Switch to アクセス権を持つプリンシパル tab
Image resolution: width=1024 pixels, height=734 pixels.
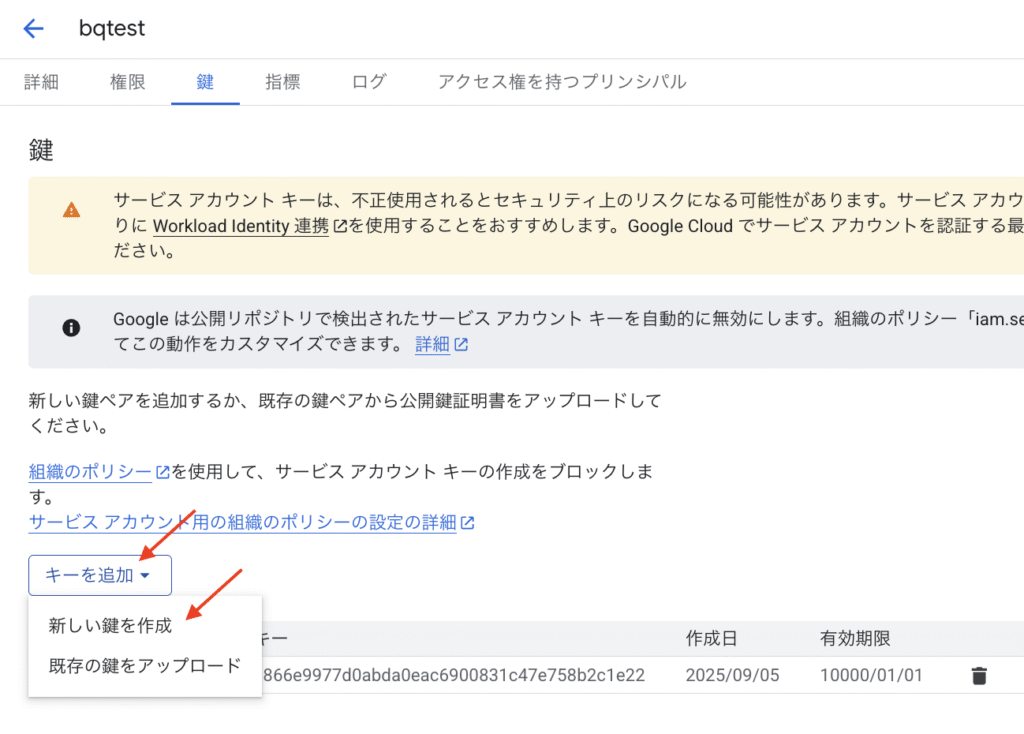coord(562,82)
